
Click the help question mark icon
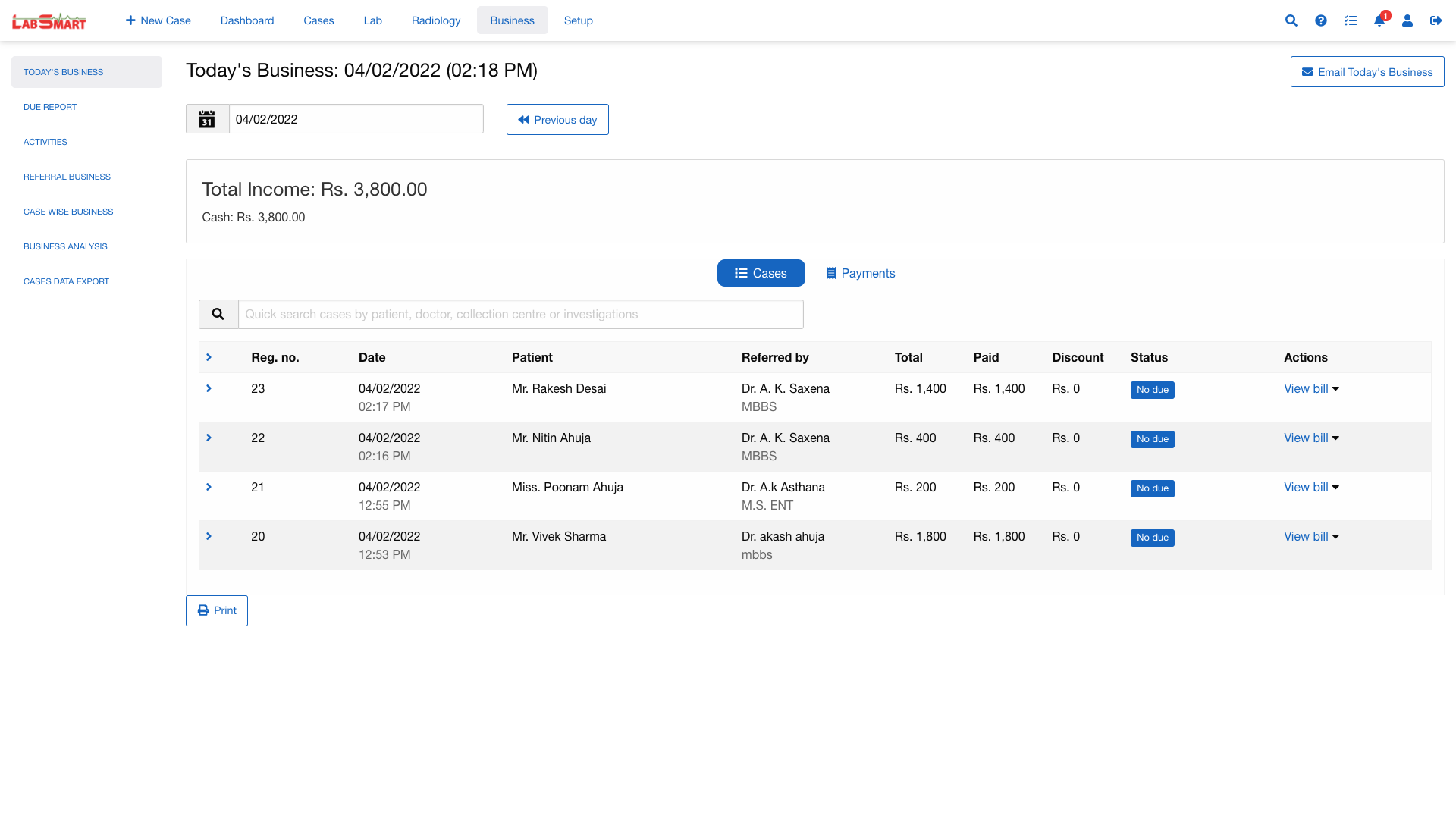tap(1321, 20)
